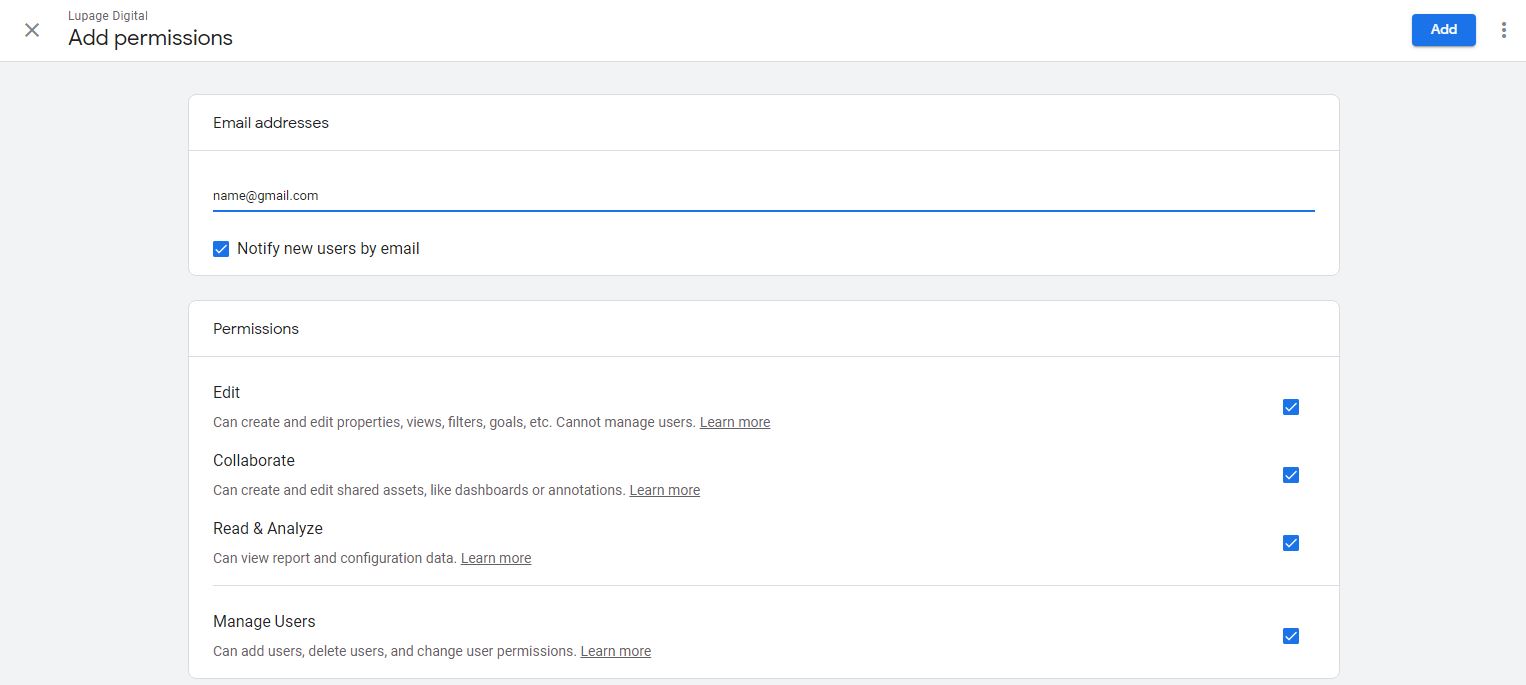Select the Email addresses section header

click(x=270, y=122)
